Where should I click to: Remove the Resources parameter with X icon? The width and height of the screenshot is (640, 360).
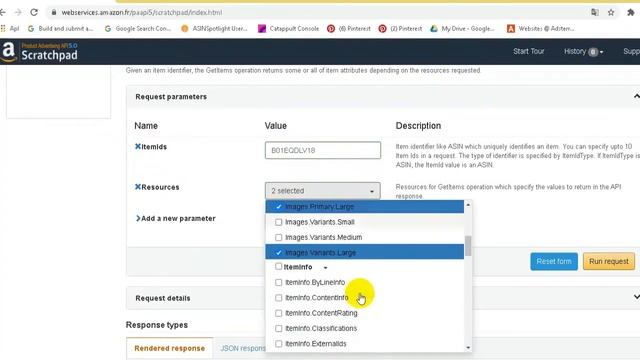click(138, 187)
